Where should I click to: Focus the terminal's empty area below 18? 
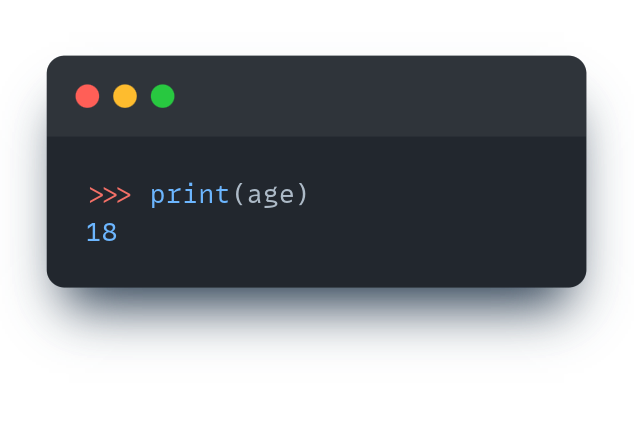(x=300, y=265)
